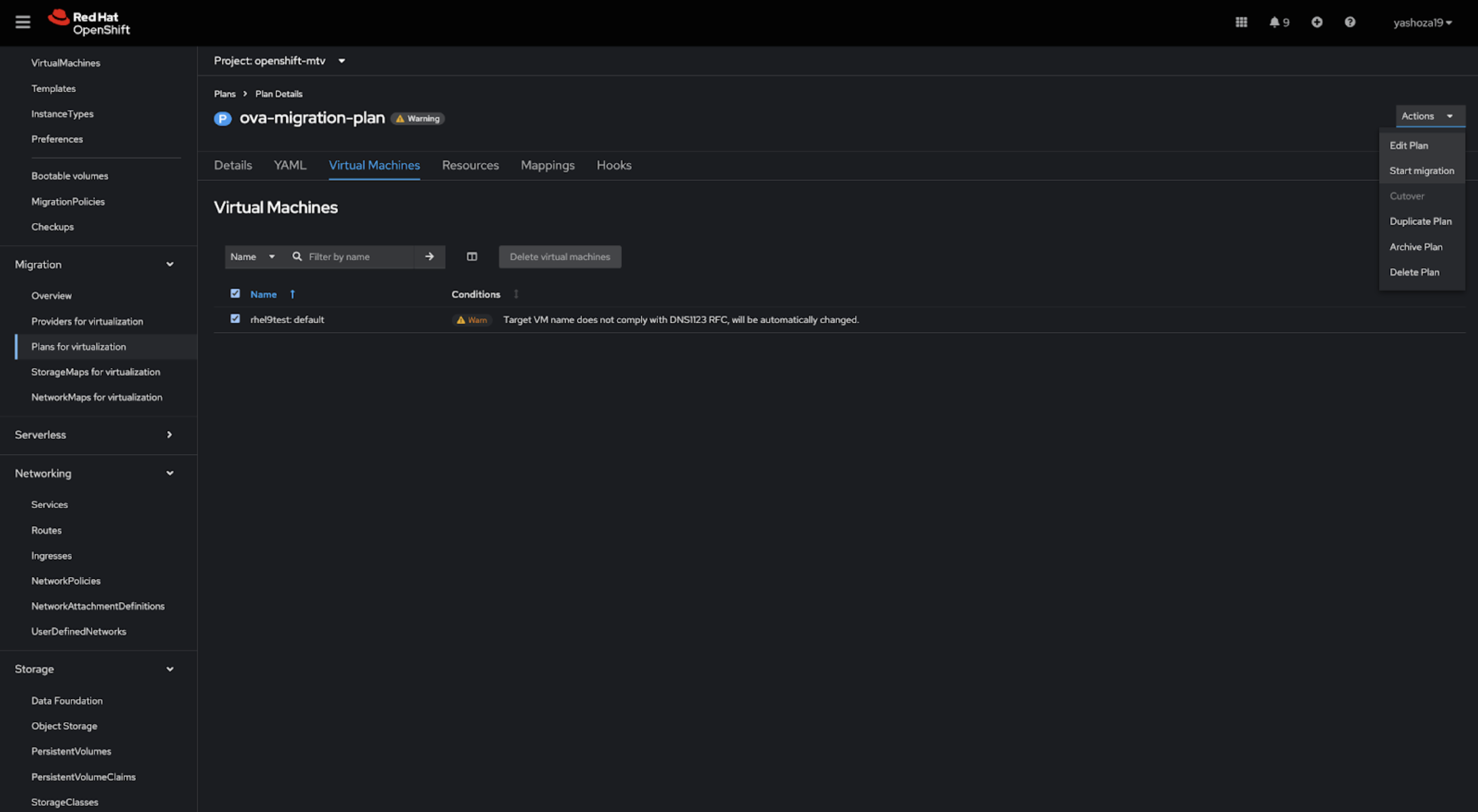Click the Plans breadcrumb link

click(225, 94)
